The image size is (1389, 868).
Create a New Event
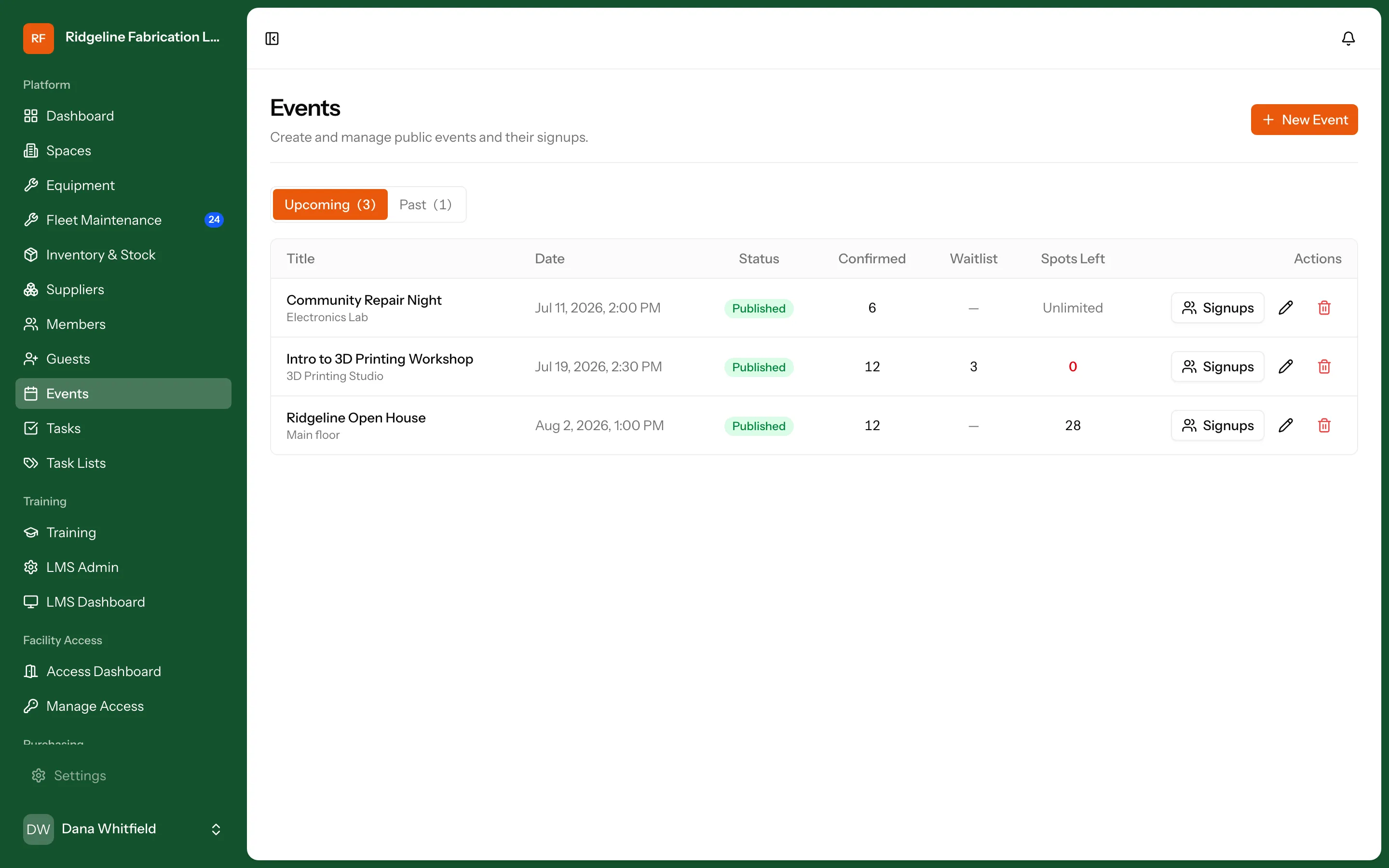tap(1304, 120)
